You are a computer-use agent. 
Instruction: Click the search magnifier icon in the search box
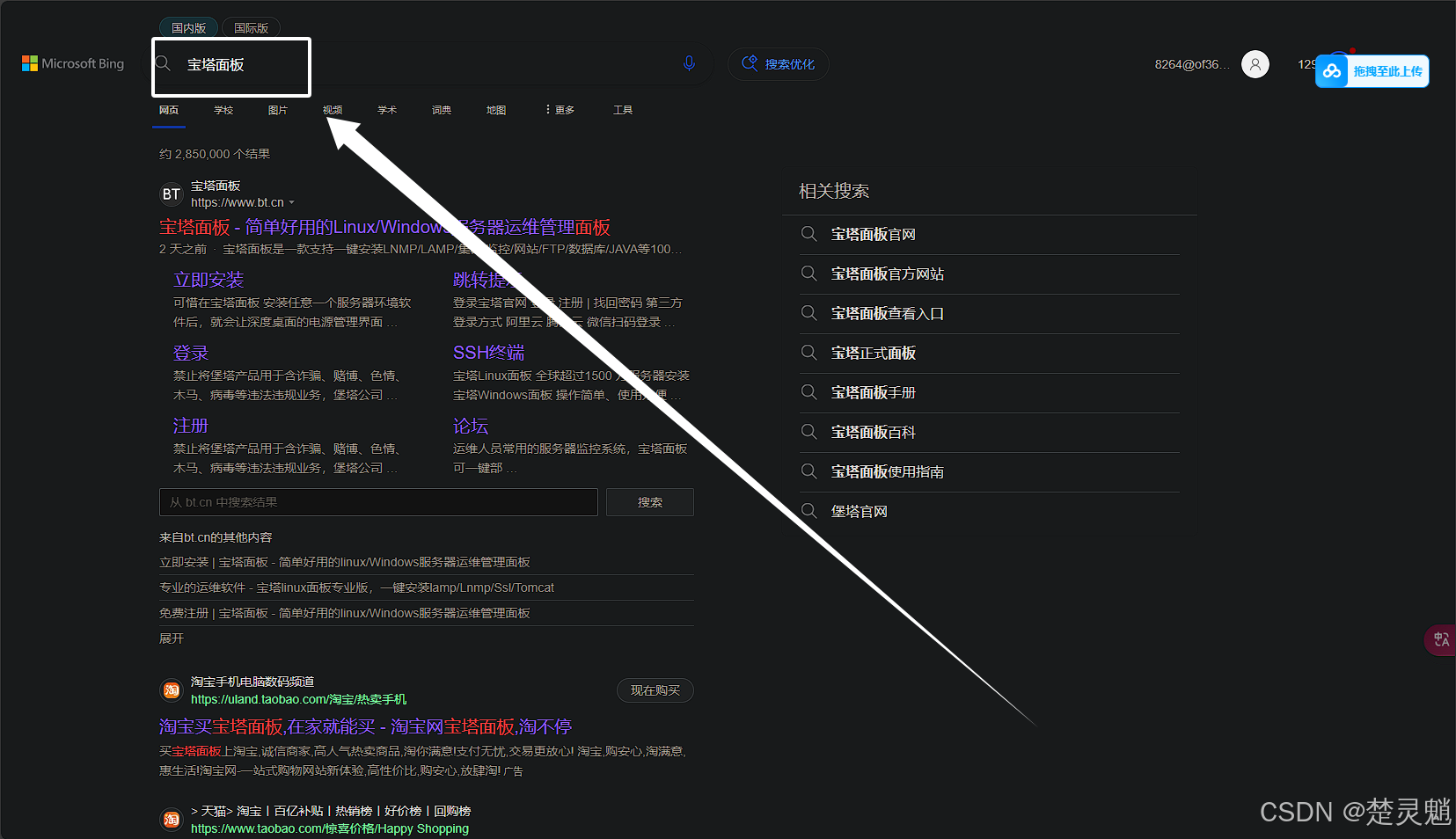[164, 64]
